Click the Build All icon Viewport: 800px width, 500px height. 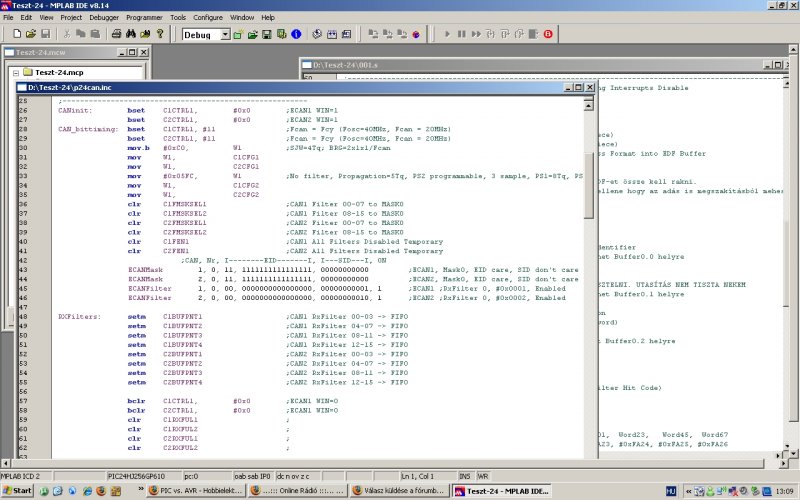tap(346, 34)
